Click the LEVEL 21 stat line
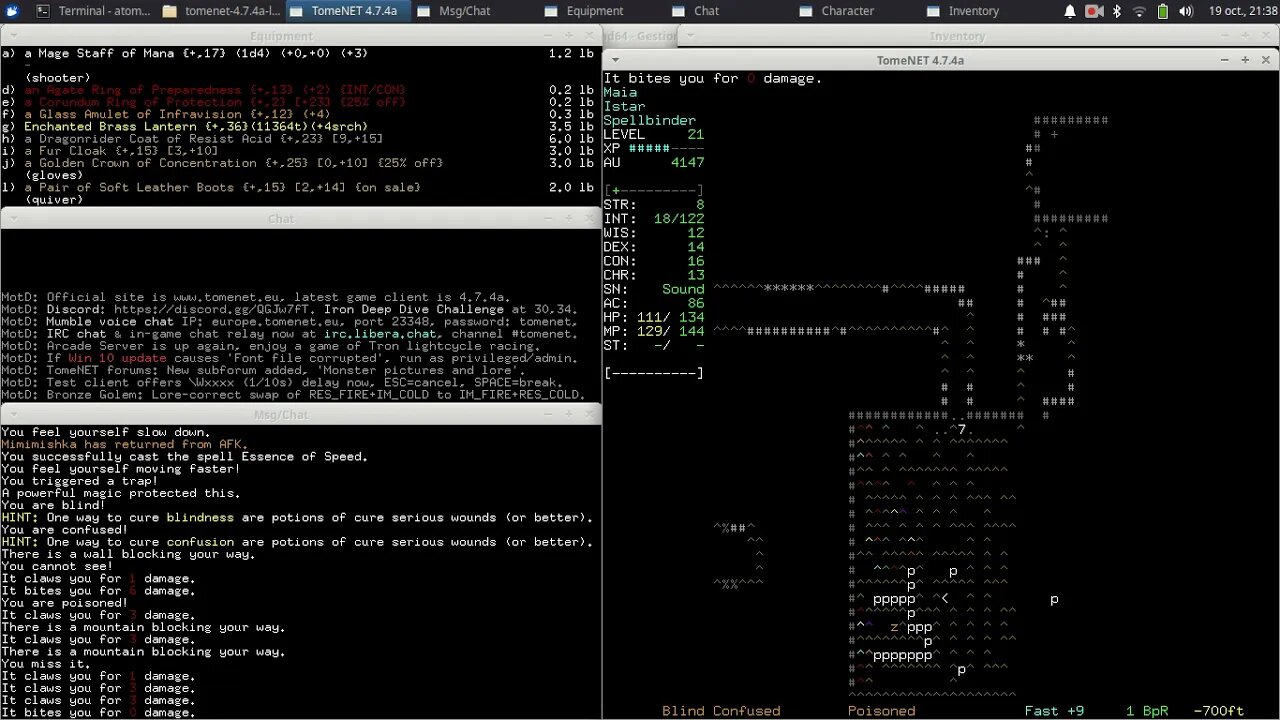This screenshot has height=720, width=1280. 654,134
